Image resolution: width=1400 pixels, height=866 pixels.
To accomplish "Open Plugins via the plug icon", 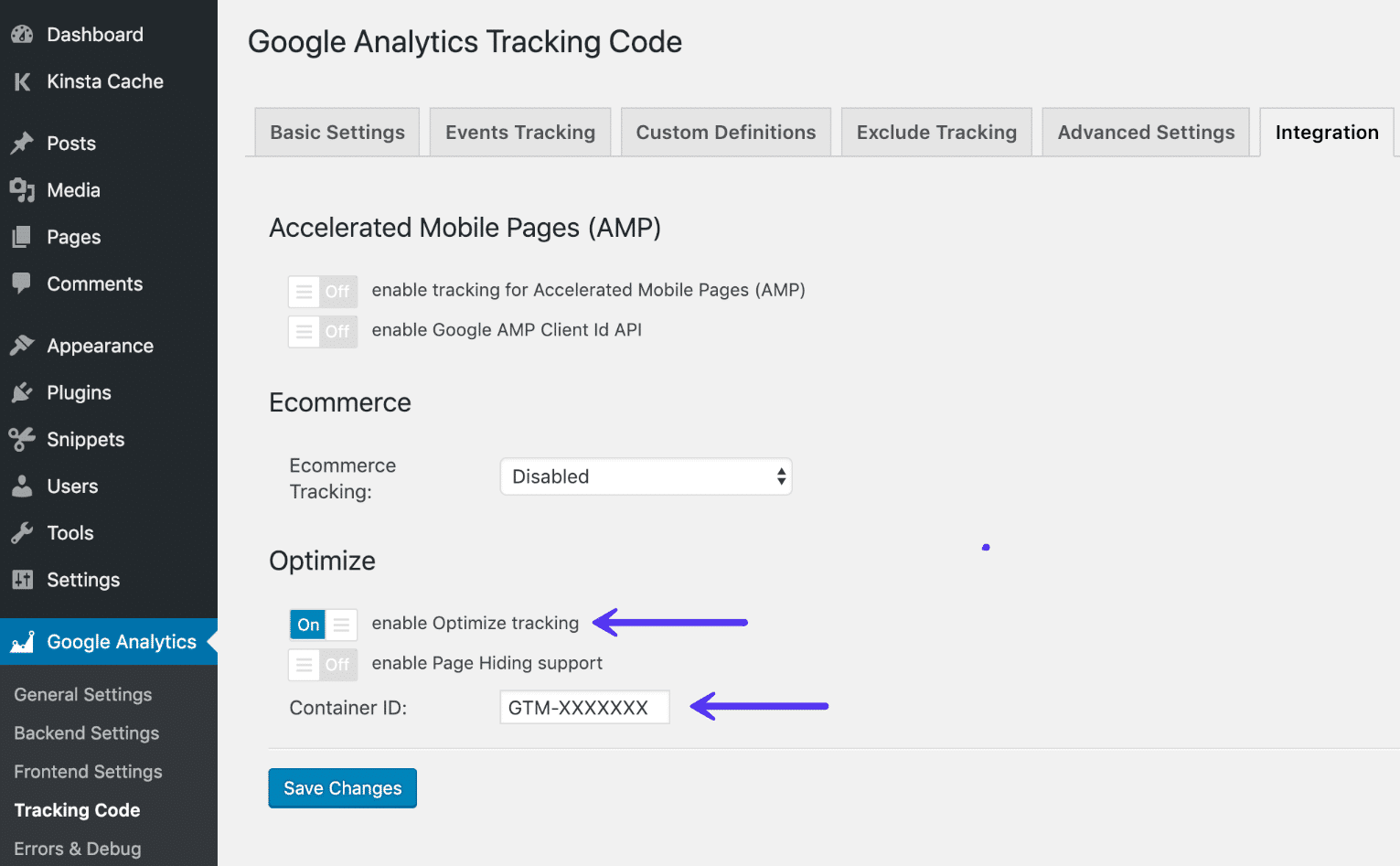I will coord(23,392).
